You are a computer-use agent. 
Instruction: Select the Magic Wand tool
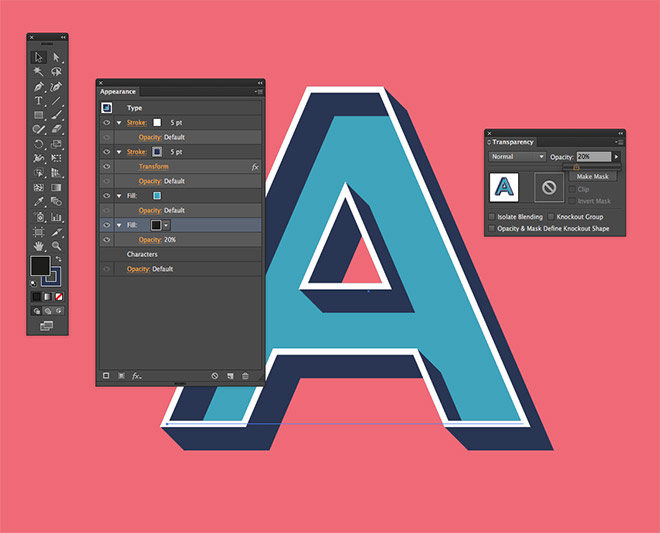[38, 71]
